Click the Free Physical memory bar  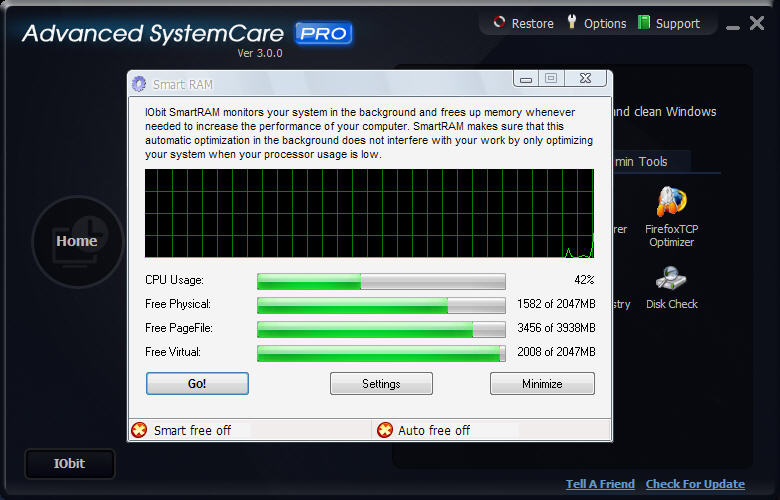pyautogui.click(x=382, y=305)
